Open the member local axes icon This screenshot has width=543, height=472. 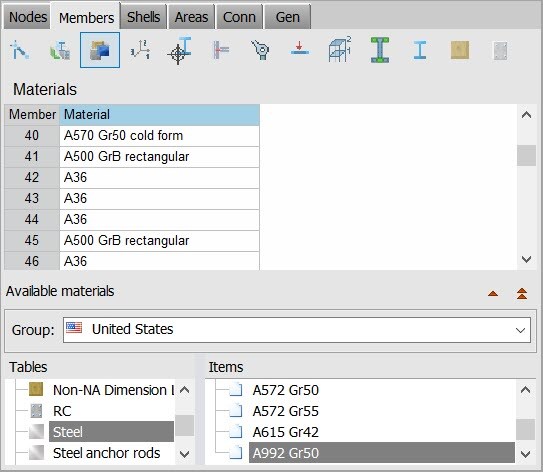[140, 50]
